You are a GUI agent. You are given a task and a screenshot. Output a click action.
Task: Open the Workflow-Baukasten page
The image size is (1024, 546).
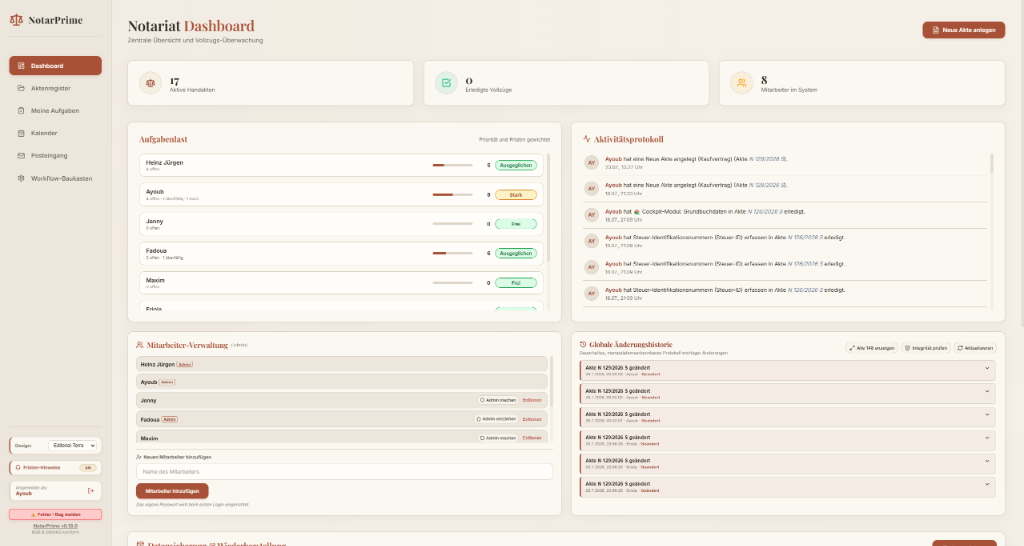pos(56,178)
